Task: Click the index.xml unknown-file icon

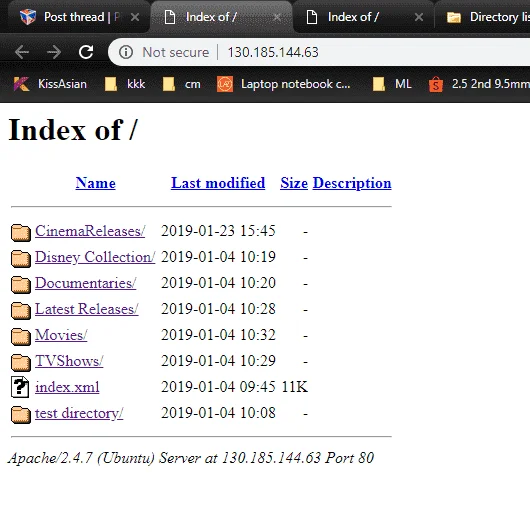Action: (x=20, y=387)
